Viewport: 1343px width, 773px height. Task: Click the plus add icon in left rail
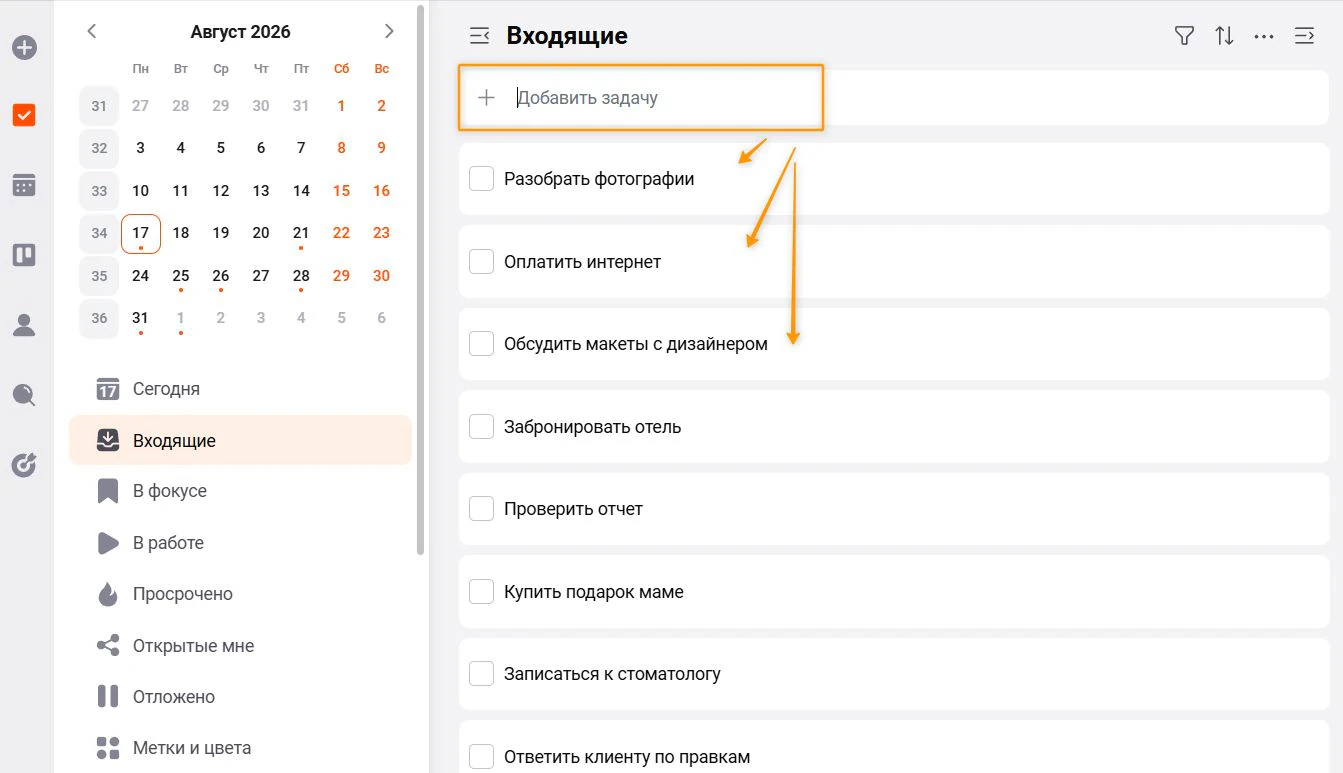(x=24, y=47)
